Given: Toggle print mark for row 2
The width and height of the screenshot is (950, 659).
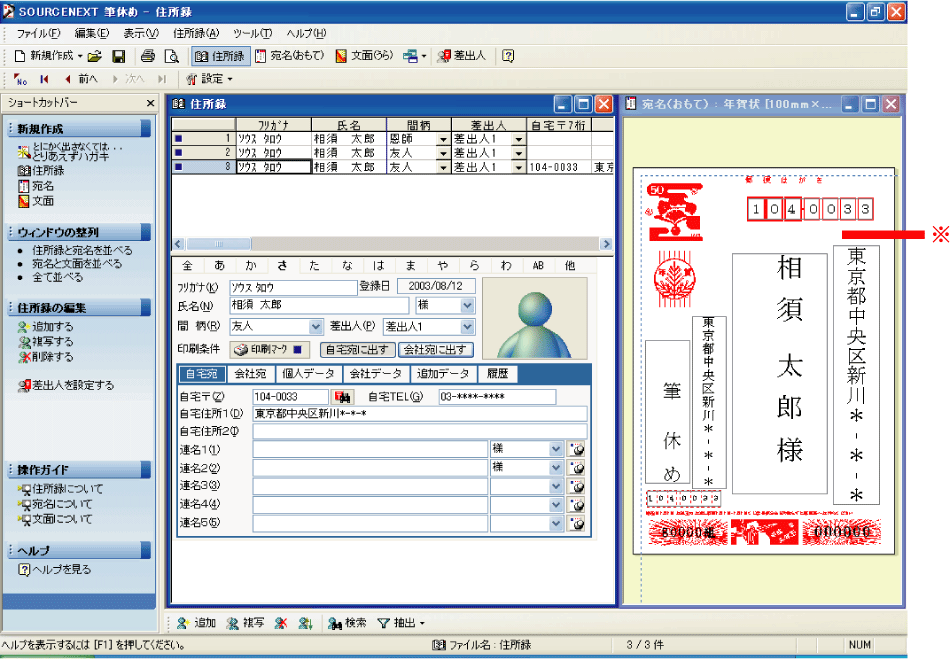Looking at the screenshot, I should coord(178,153).
